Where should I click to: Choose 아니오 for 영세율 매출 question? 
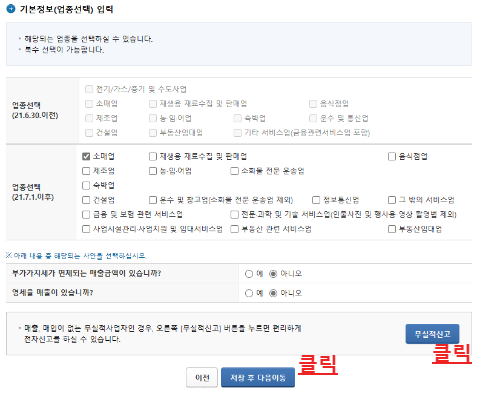point(273,293)
